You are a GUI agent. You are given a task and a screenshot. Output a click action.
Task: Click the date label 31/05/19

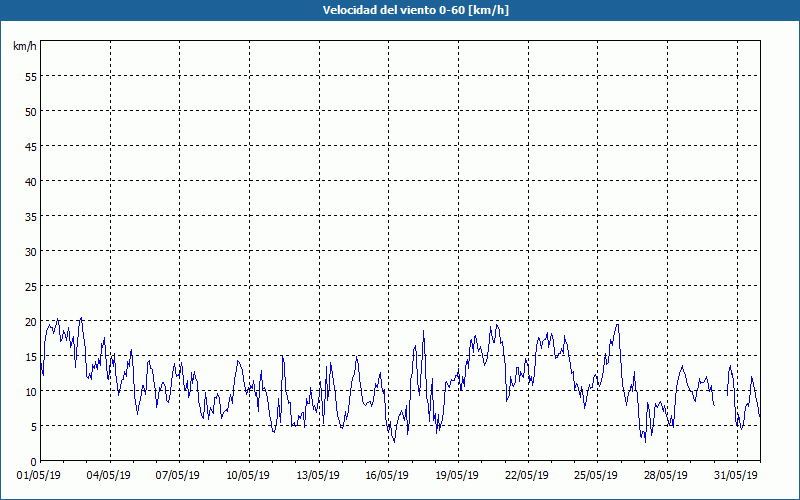click(736, 476)
